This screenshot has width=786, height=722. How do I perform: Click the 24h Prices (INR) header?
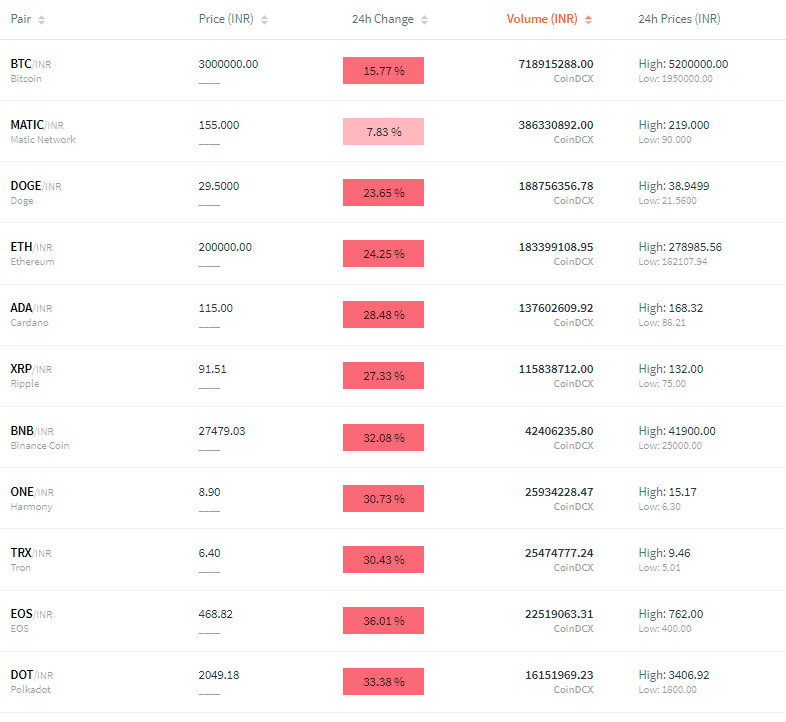[679, 19]
